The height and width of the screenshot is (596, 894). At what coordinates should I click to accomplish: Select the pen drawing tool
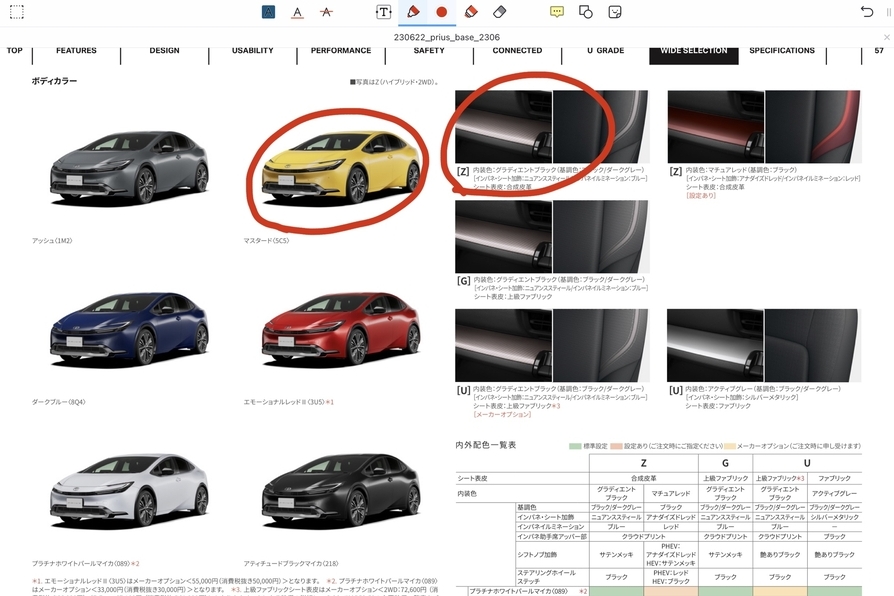412,12
